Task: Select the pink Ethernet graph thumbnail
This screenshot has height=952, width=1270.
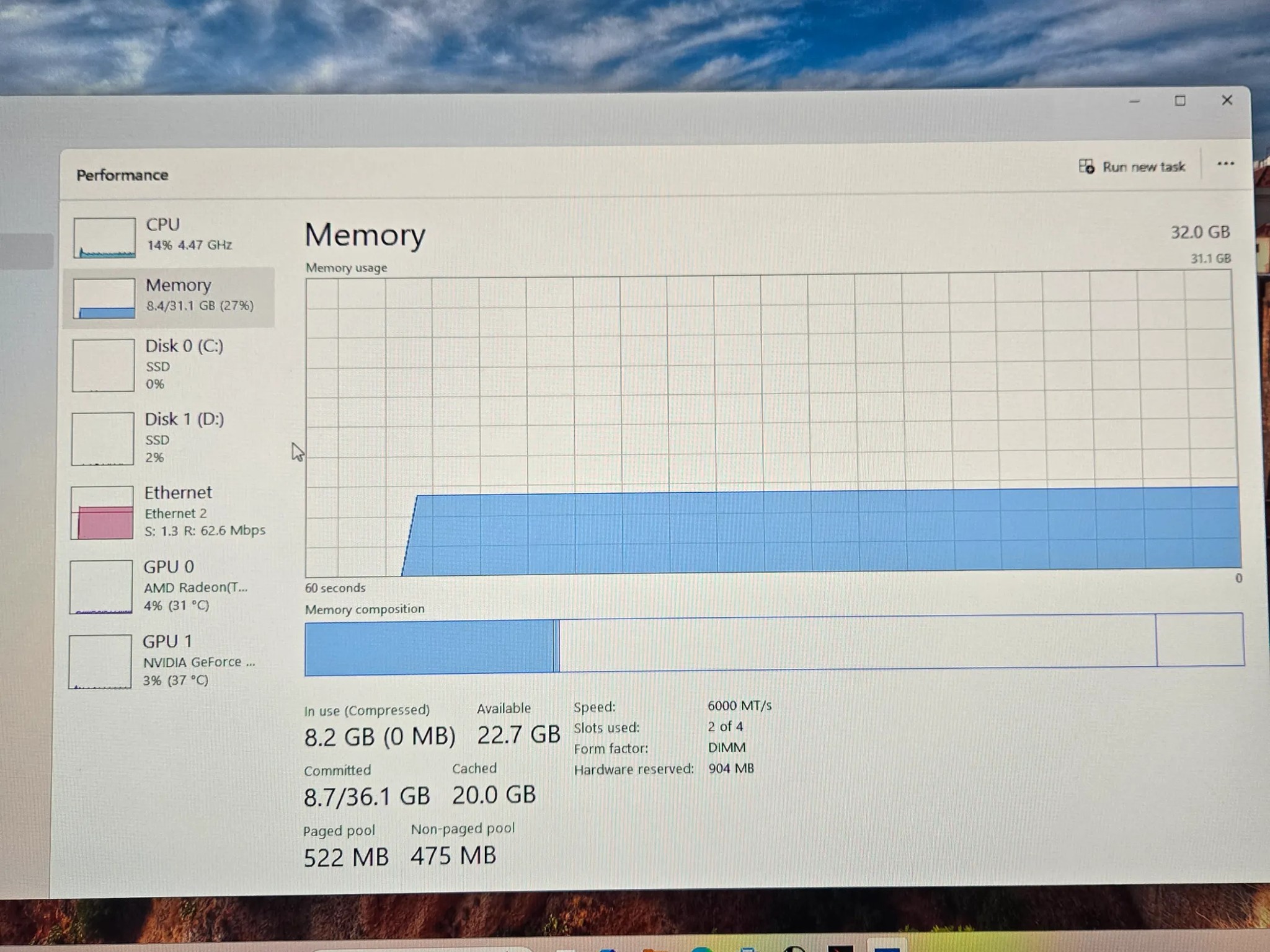Action: [x=102, y=513]
